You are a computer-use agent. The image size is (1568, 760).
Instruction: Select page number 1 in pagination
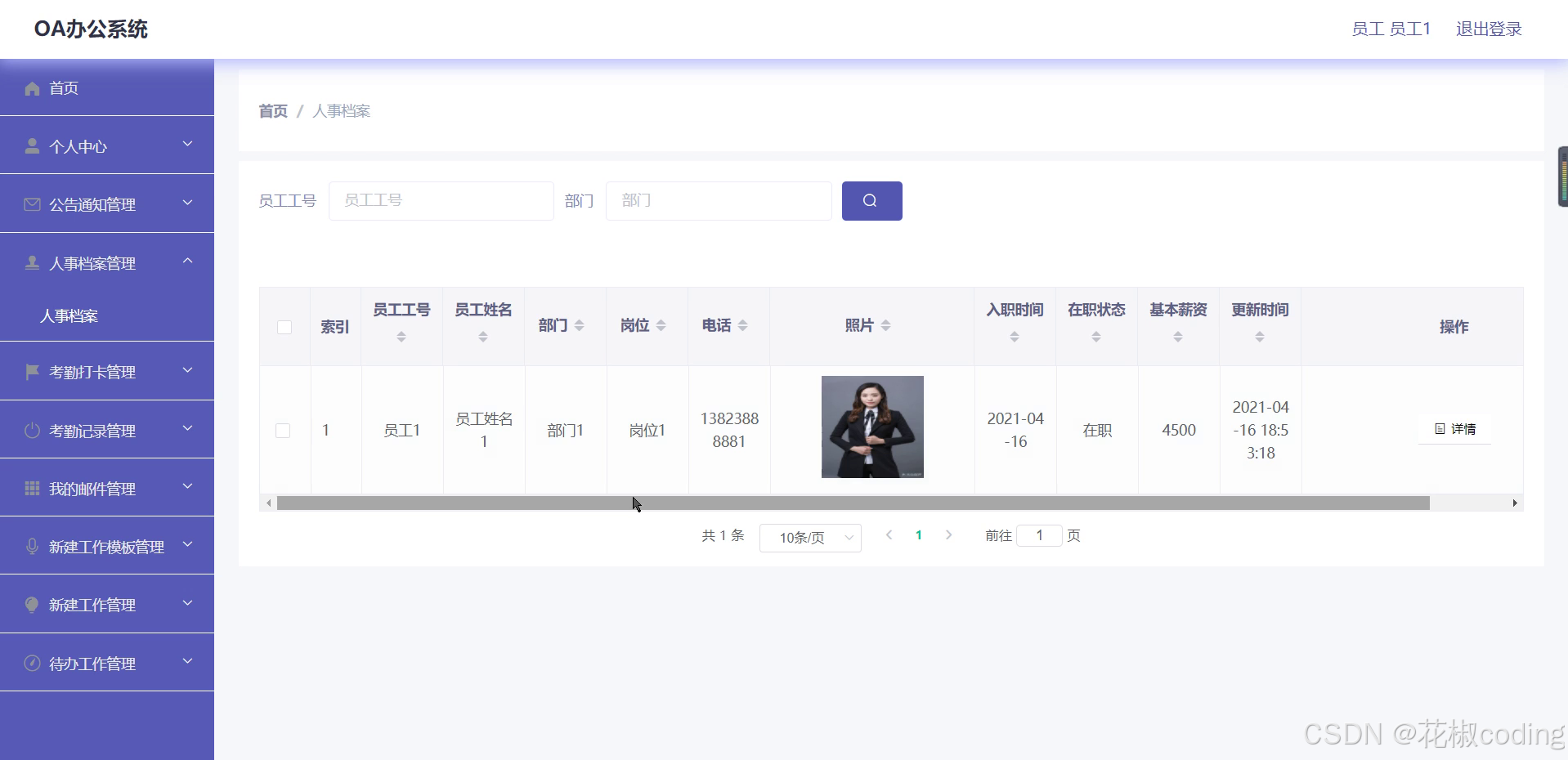pyautogui.click(x=919, y=535)
